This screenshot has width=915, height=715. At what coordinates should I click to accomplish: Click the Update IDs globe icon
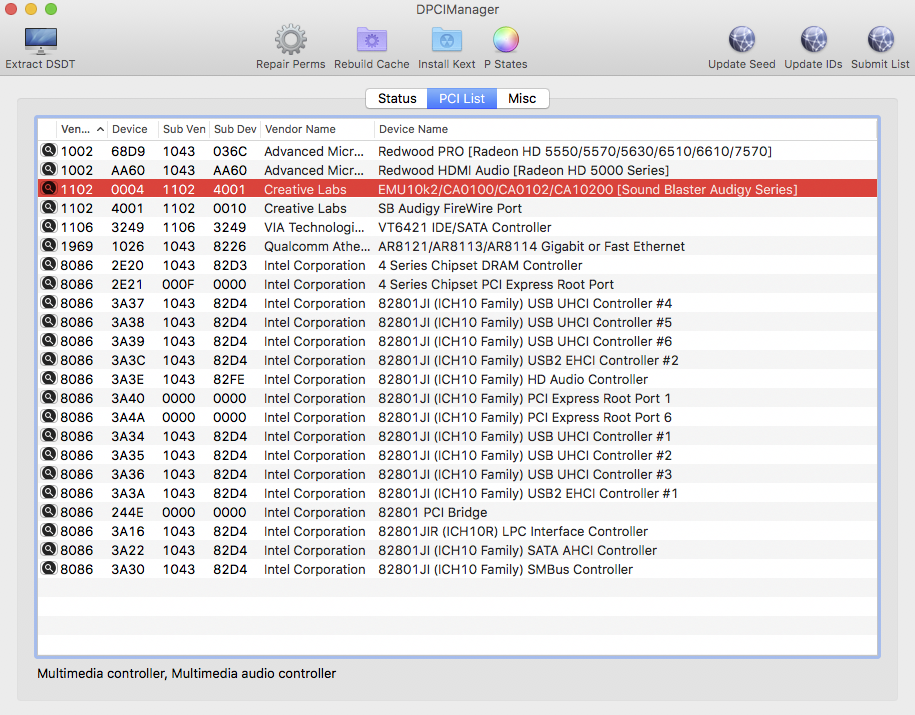click(x=813, y=40)
